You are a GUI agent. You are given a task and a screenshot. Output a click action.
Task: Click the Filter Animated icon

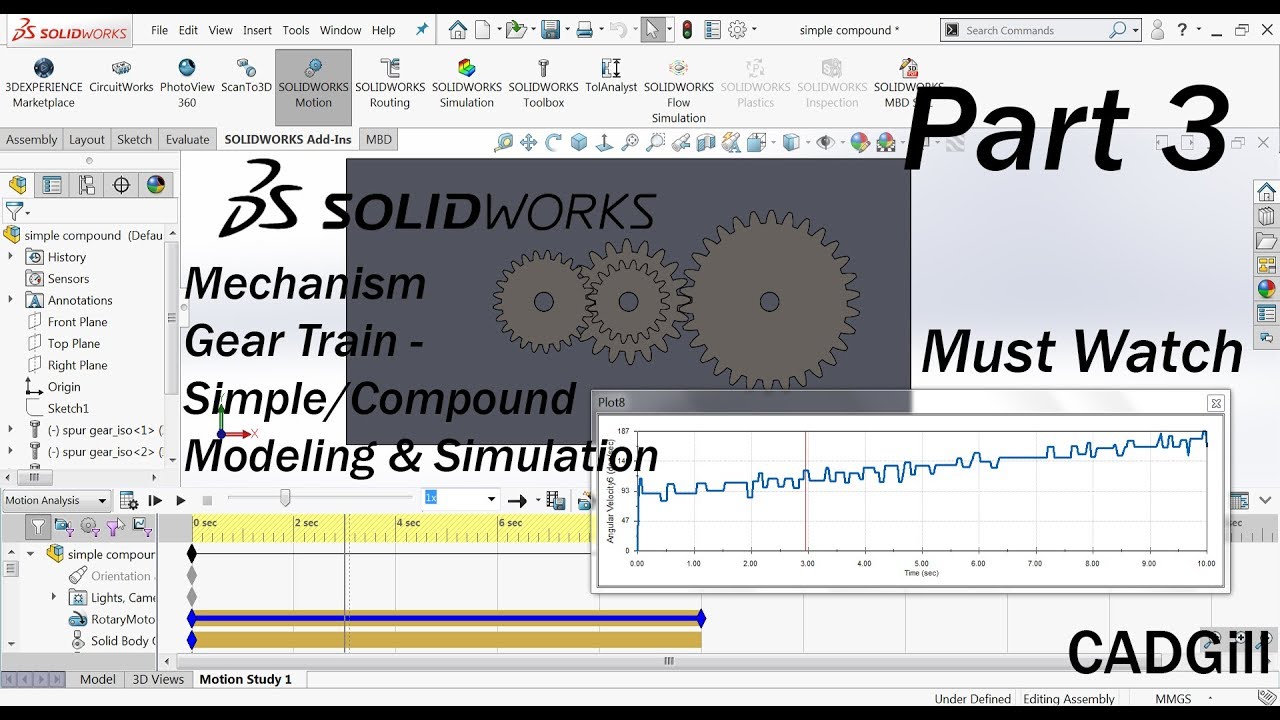point(64,526)
